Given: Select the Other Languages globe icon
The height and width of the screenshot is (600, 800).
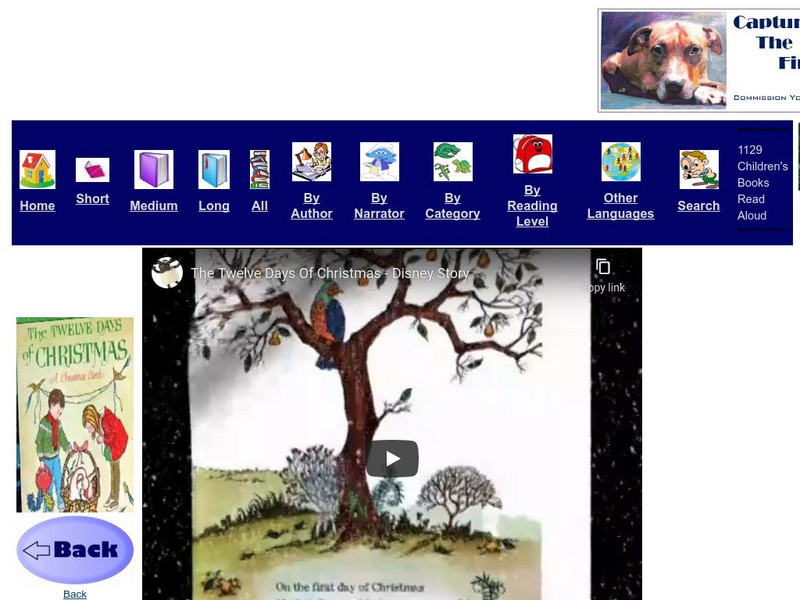Looking at the screenshot, I should coord(620,160).
